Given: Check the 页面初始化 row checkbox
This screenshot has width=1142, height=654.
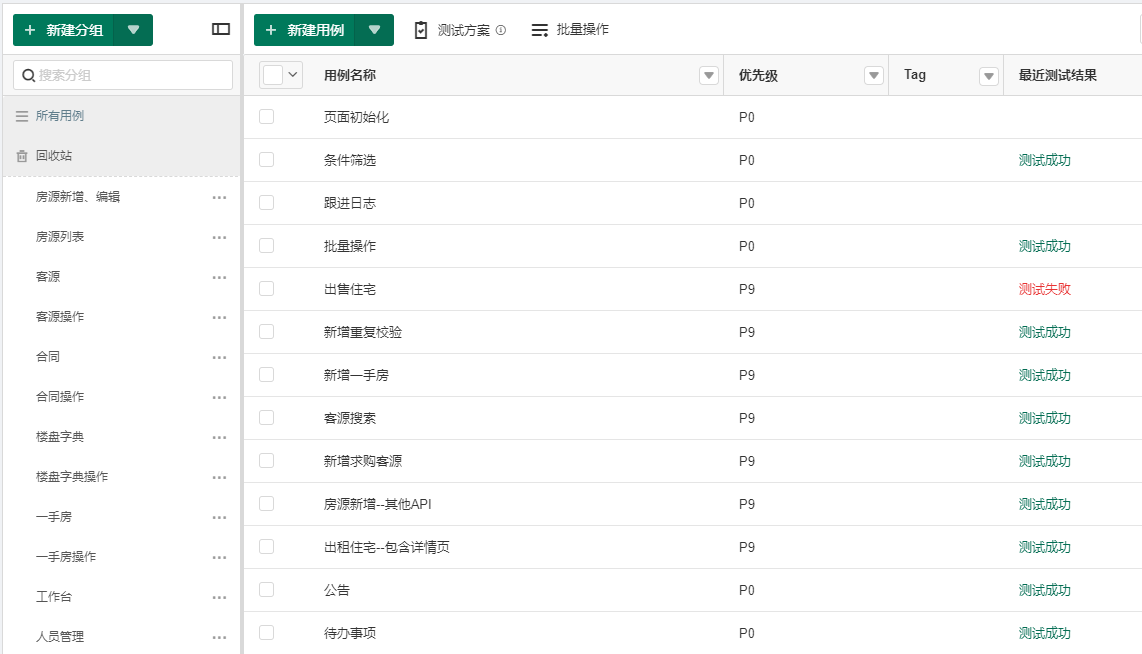Looking at the screenshot, I should tap(267, 117).
